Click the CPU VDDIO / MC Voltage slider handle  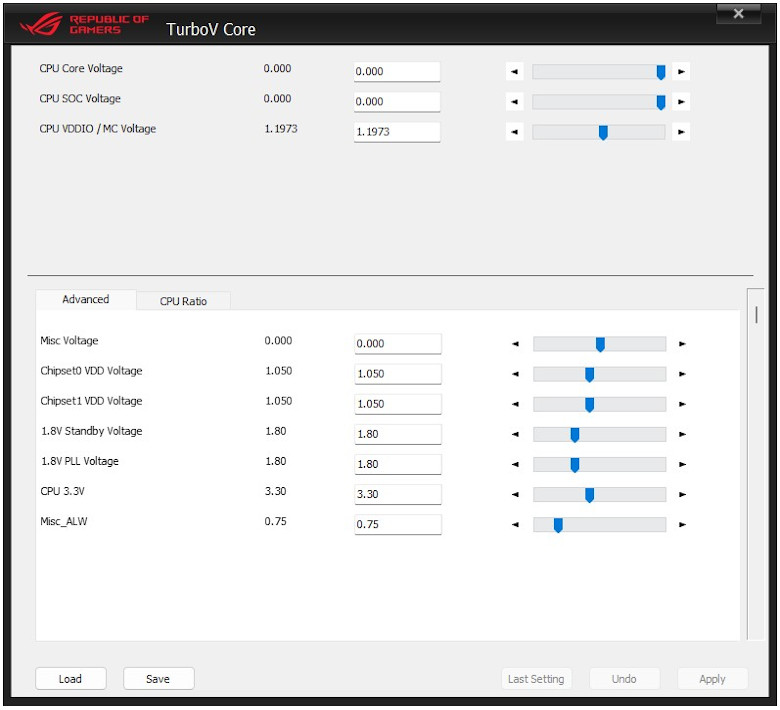click(x=603, y=132)
